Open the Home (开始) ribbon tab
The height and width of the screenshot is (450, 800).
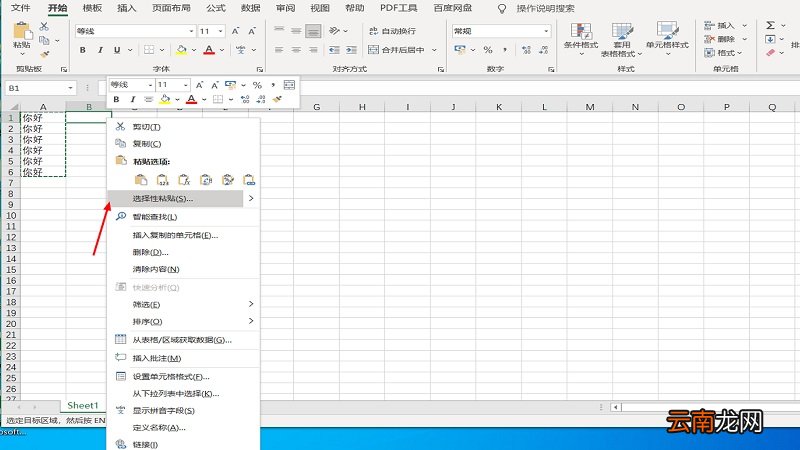point(57,8)
